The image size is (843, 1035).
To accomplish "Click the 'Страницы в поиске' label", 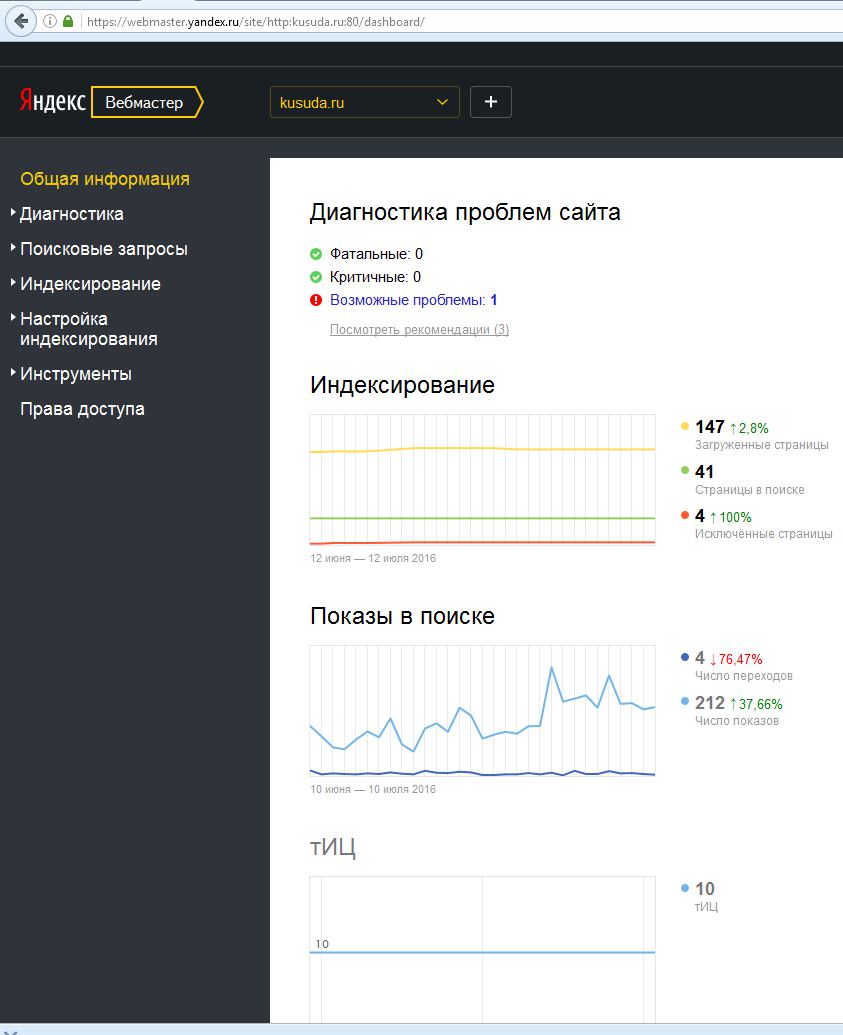I will pos(750,490).
